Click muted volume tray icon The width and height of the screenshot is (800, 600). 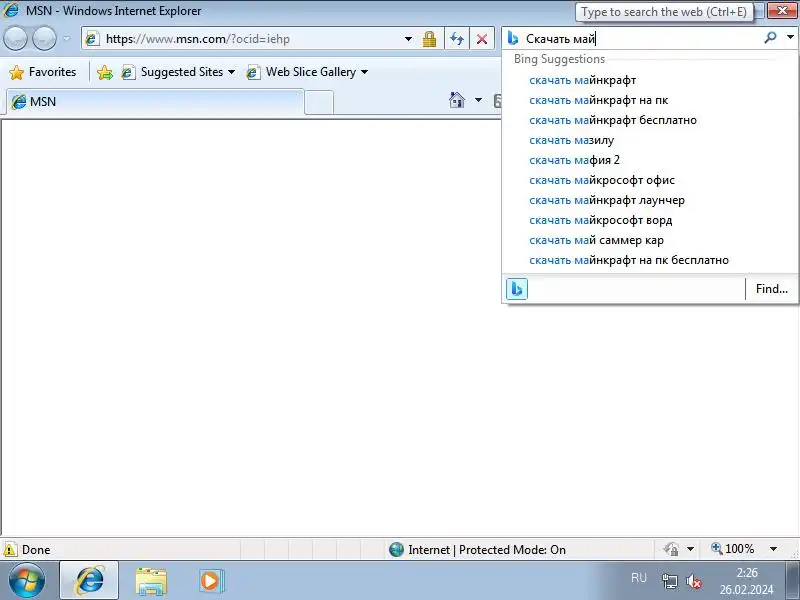[694, 581]
